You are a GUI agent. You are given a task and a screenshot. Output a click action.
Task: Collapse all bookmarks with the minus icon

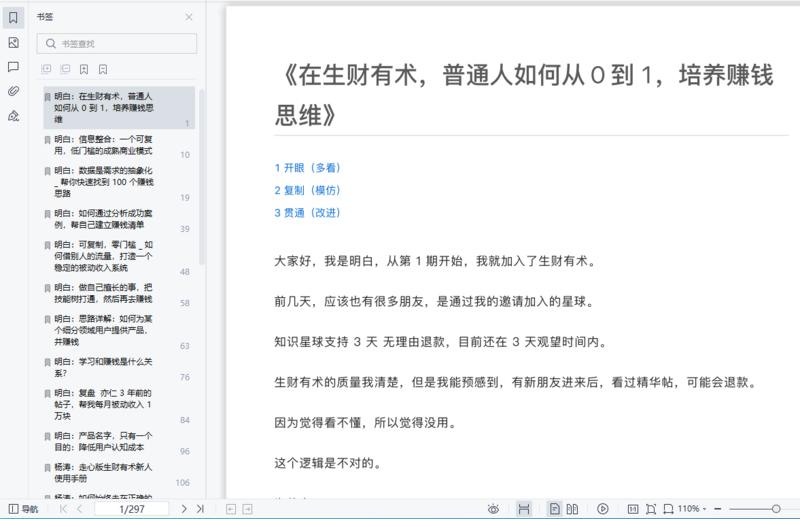pos(65,69)
